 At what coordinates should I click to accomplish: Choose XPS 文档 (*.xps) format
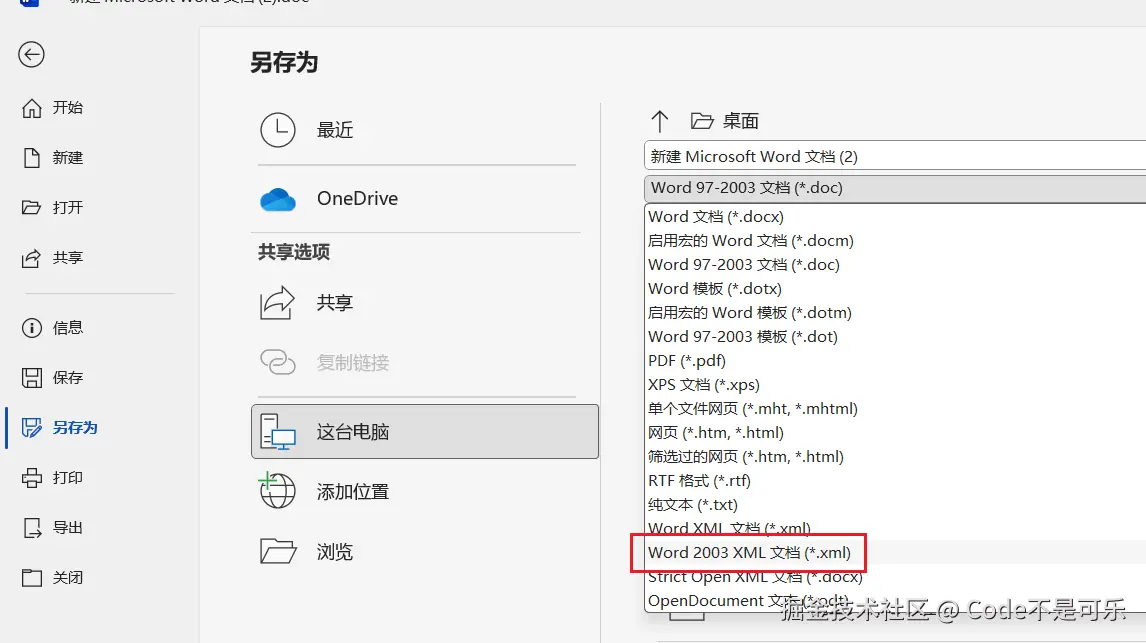(704, 385)
